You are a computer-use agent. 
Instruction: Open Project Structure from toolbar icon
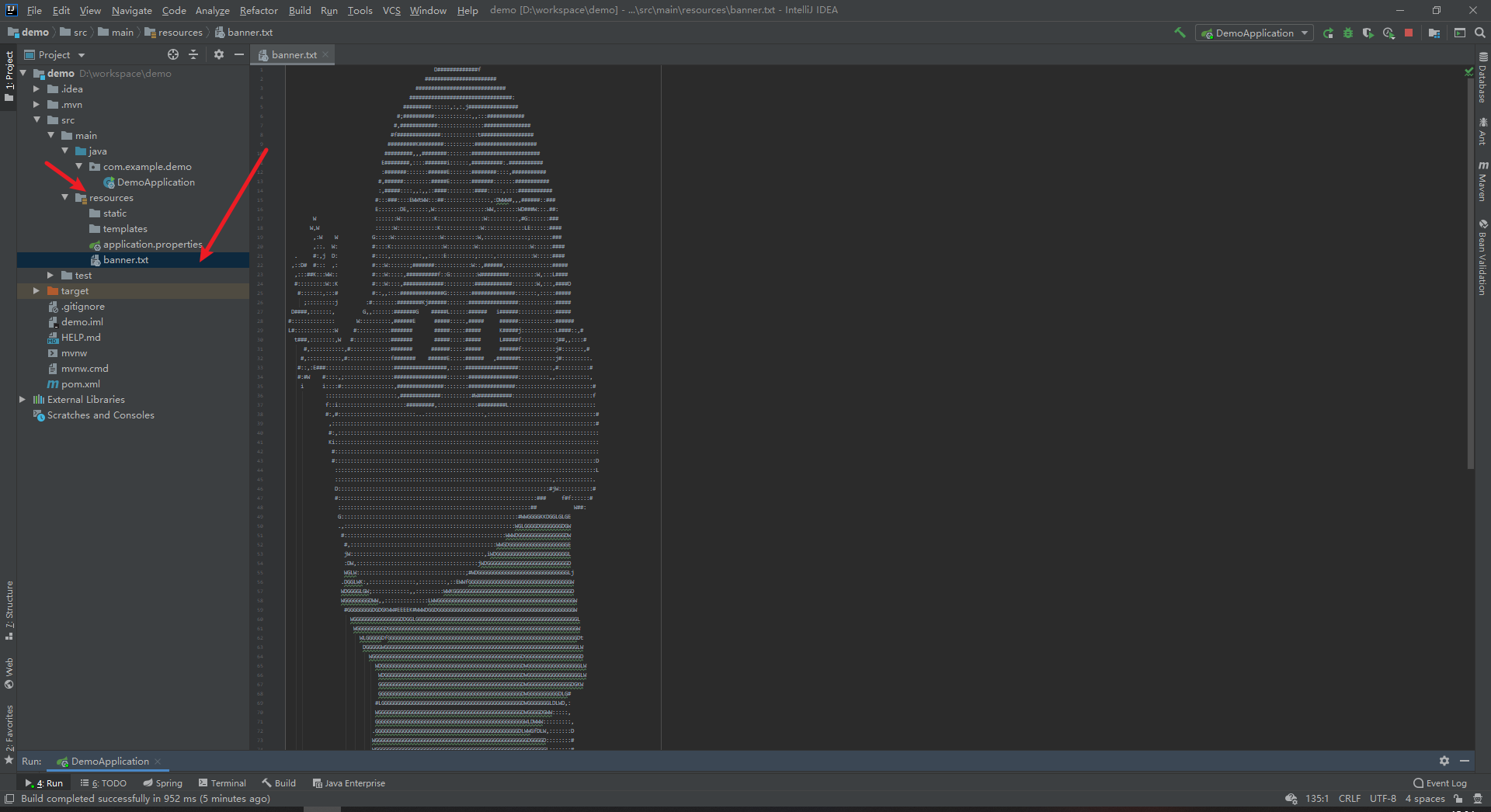point(1434,33)
